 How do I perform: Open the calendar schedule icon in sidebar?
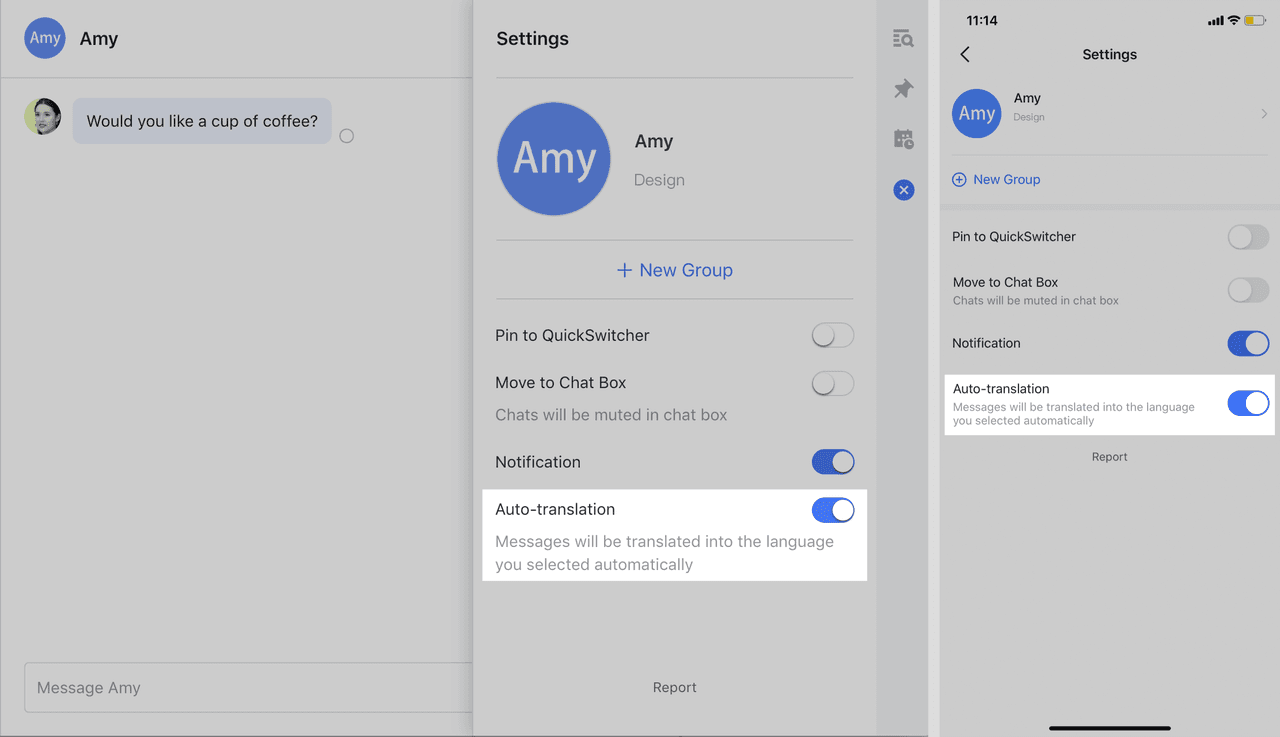(903, 139)
